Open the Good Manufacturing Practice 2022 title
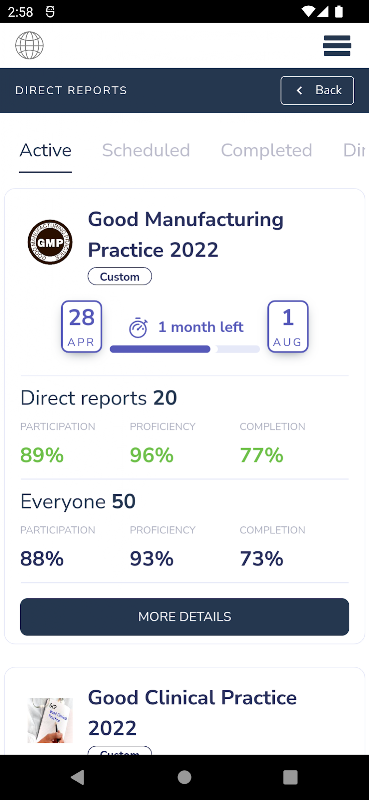 186,235
